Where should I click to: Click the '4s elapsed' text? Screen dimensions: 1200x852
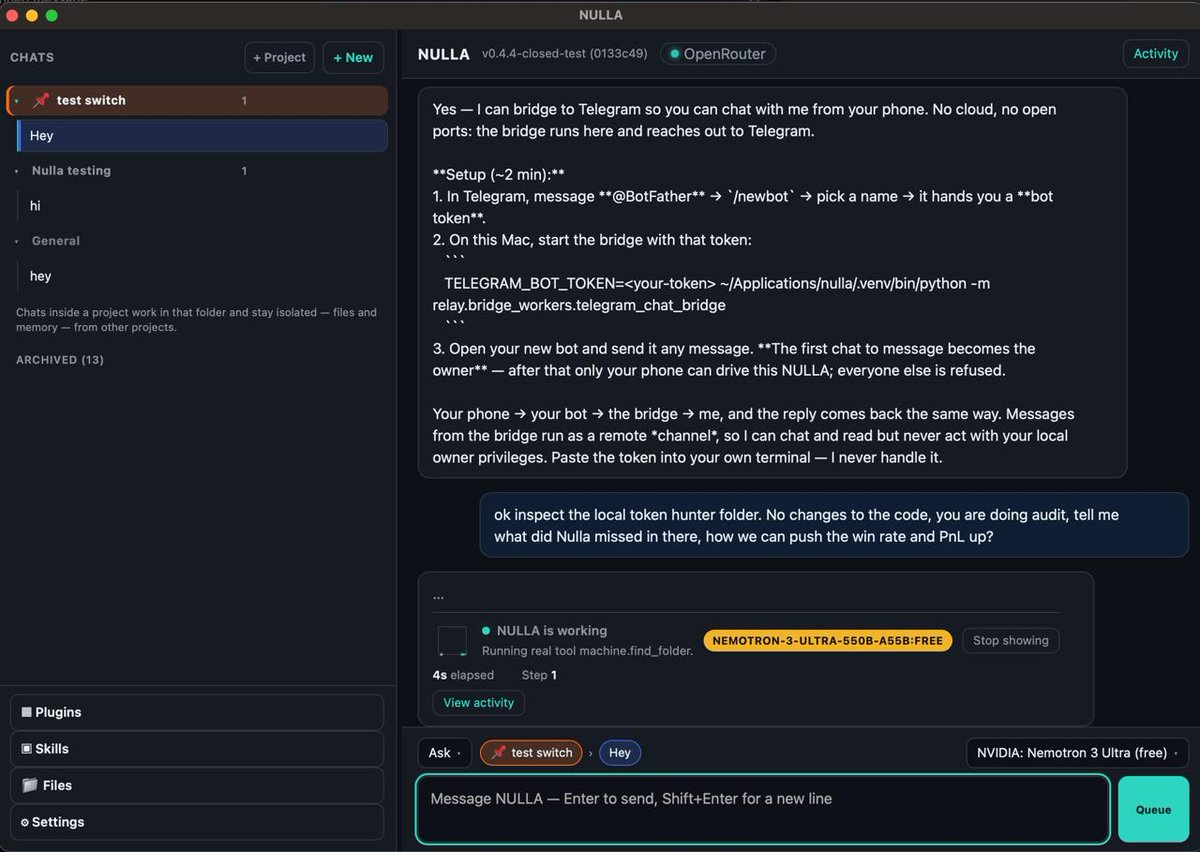(463, 675)
